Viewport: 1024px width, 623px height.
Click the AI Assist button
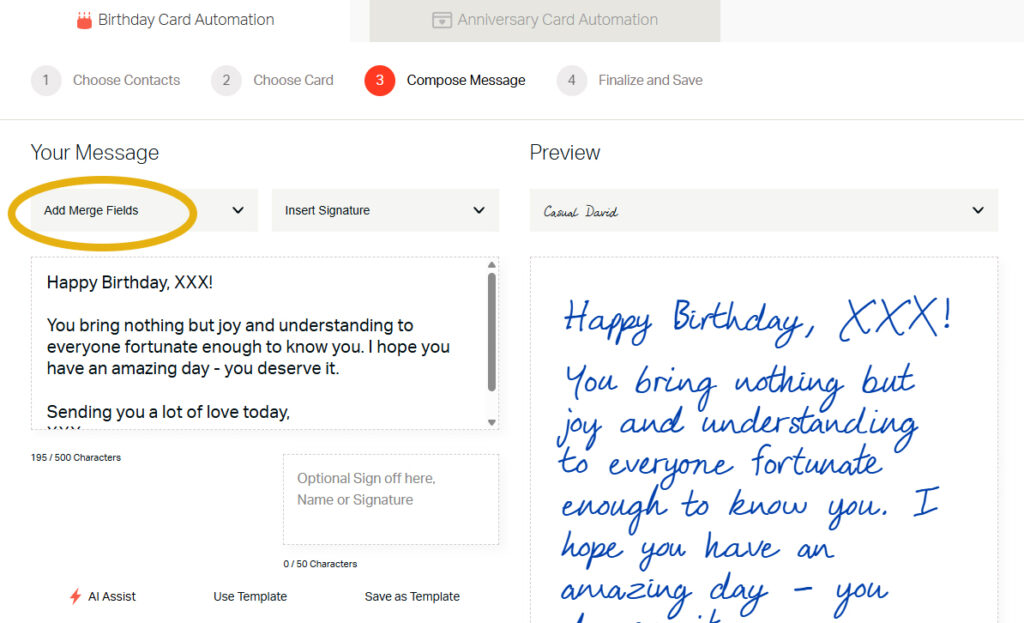click(x=103, y=596)
